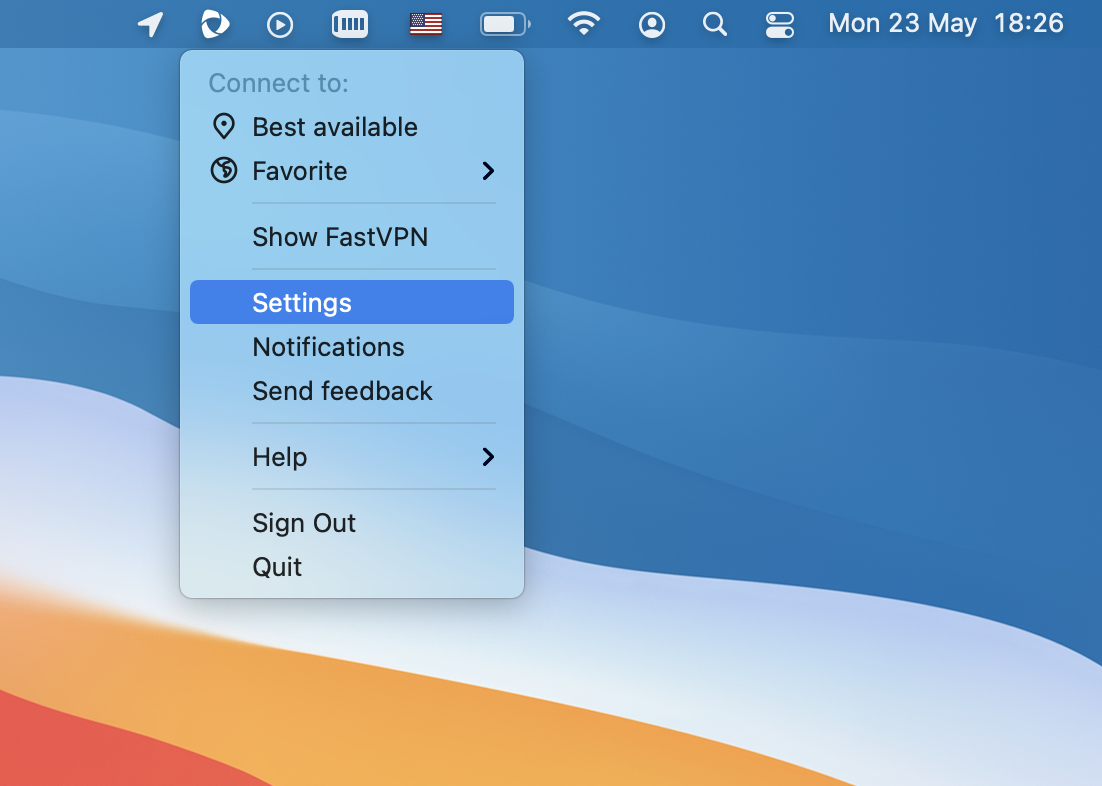1102x786 pixels.
Task: Choose Send feedback
Action: [x=351, y=391]
